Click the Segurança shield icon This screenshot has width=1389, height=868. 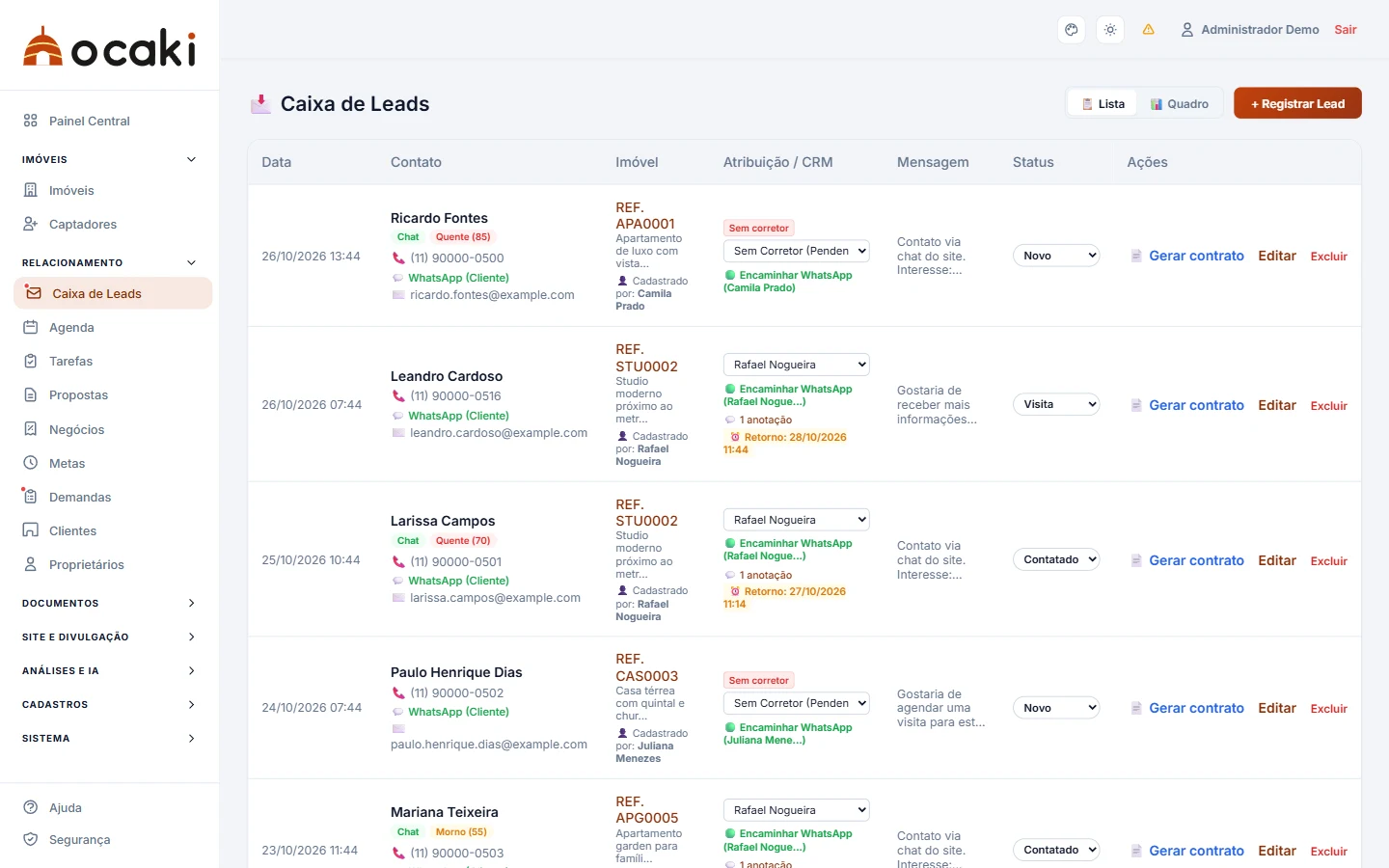coord(31,839)
